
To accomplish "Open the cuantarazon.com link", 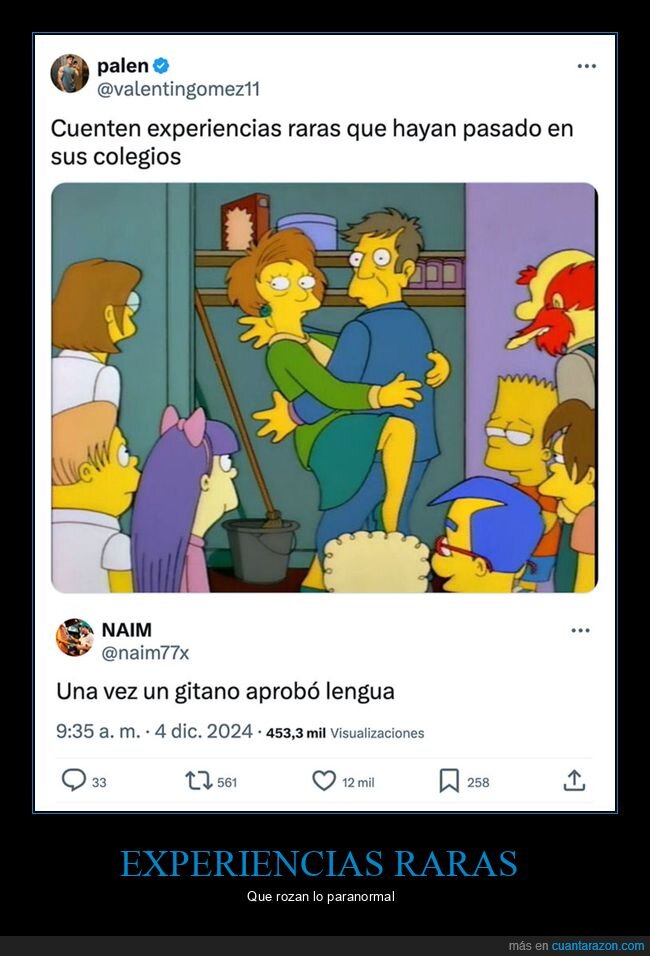I will pyautogui.click(x=598, y=946).
